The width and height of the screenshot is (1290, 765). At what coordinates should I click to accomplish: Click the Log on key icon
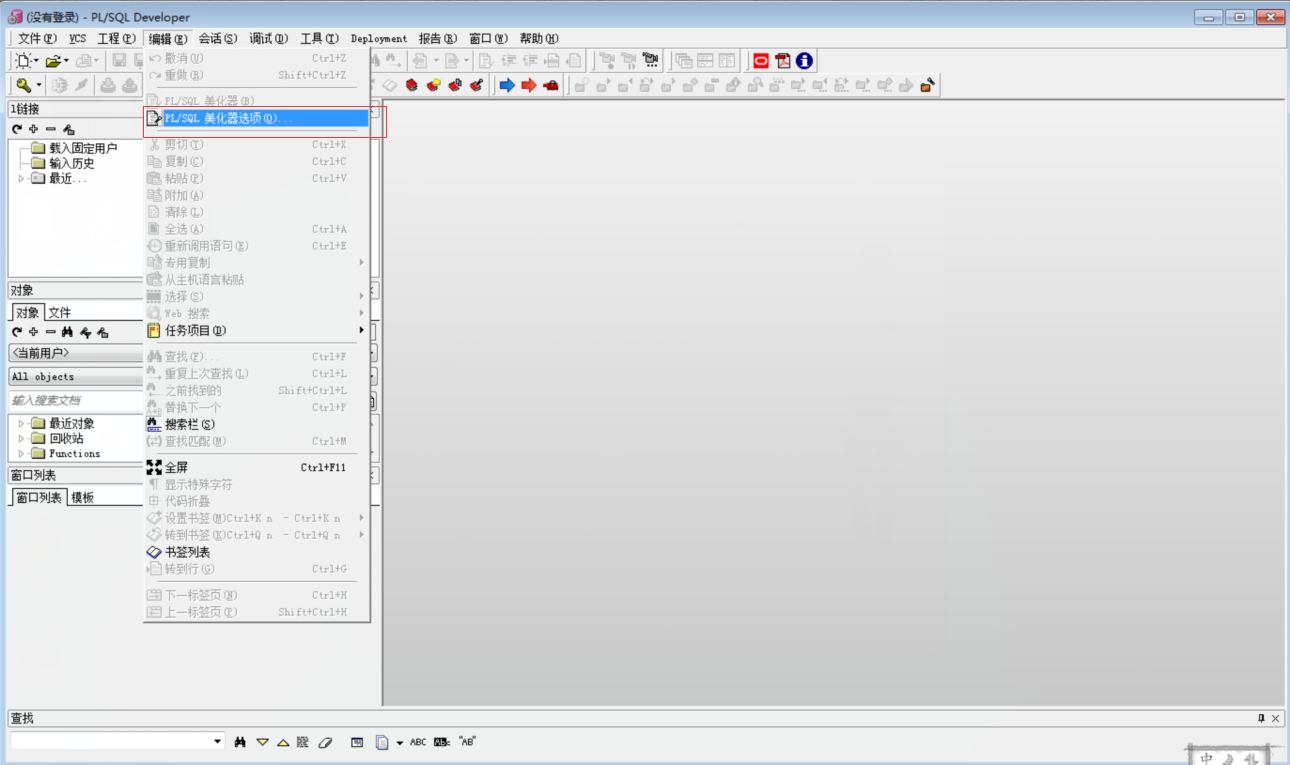click(23, 86)
